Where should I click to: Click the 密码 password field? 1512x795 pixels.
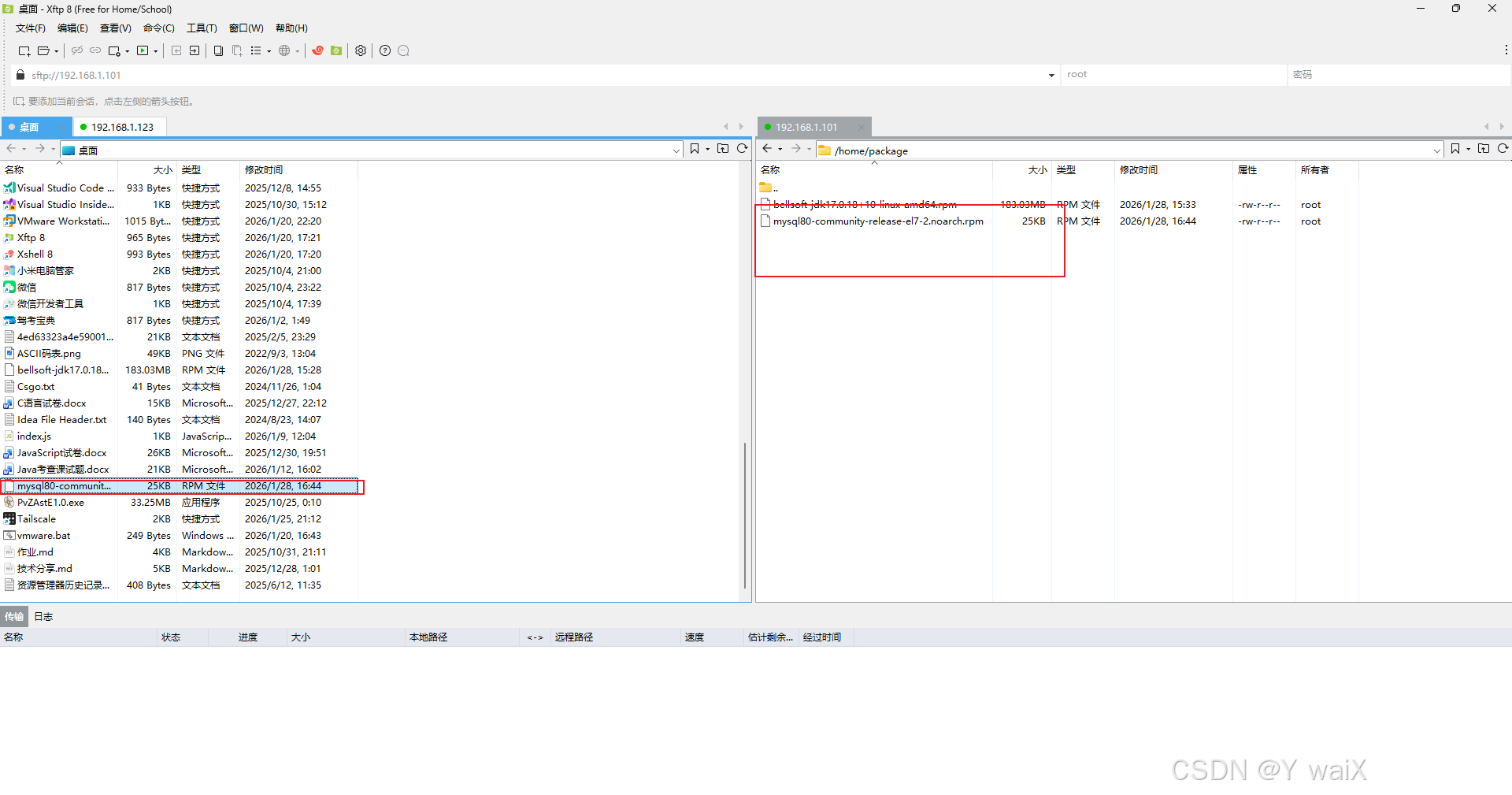click(1399, 75)
